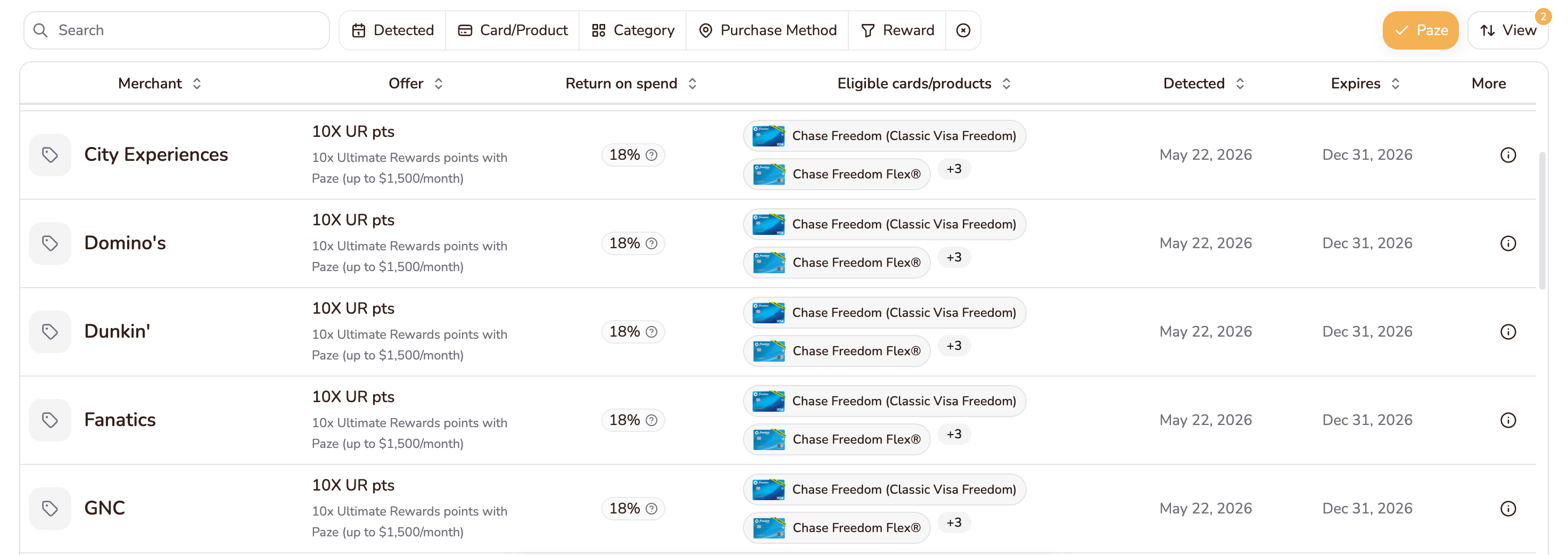Expand +3 more cards for Fanatics

pos(954,434)
